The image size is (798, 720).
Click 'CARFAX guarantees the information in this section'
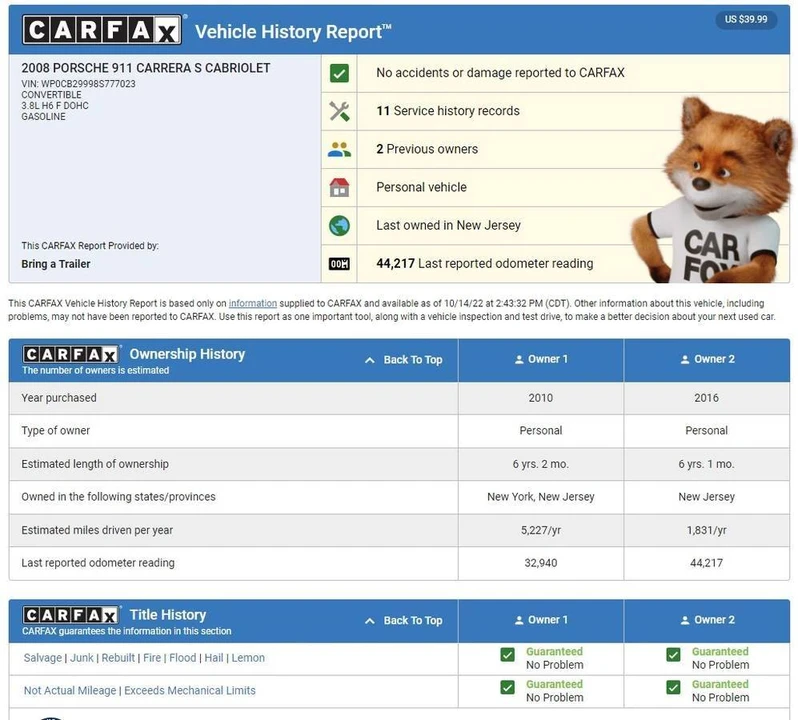click(127, 631)
